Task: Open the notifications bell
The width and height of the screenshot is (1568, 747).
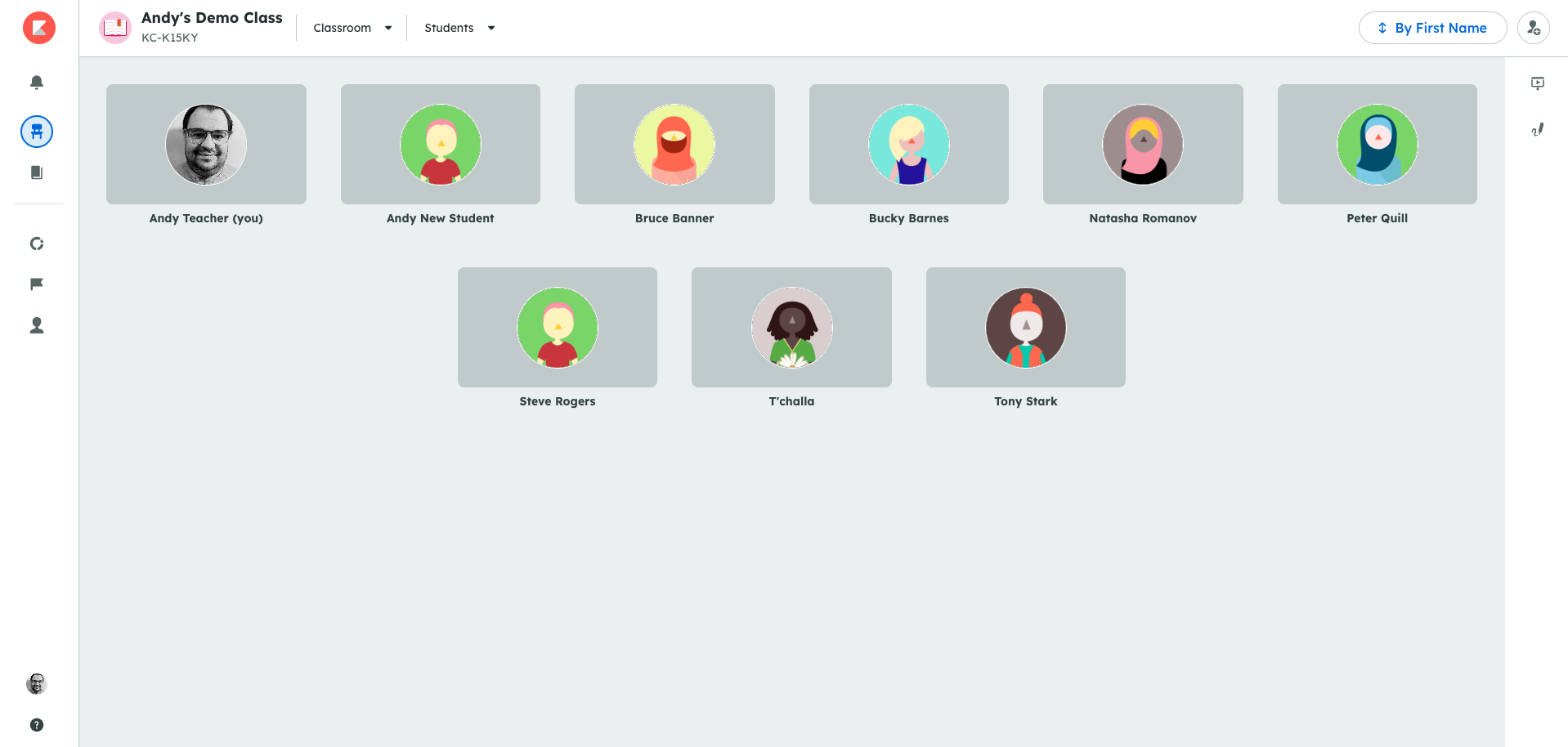Action: 37,82
